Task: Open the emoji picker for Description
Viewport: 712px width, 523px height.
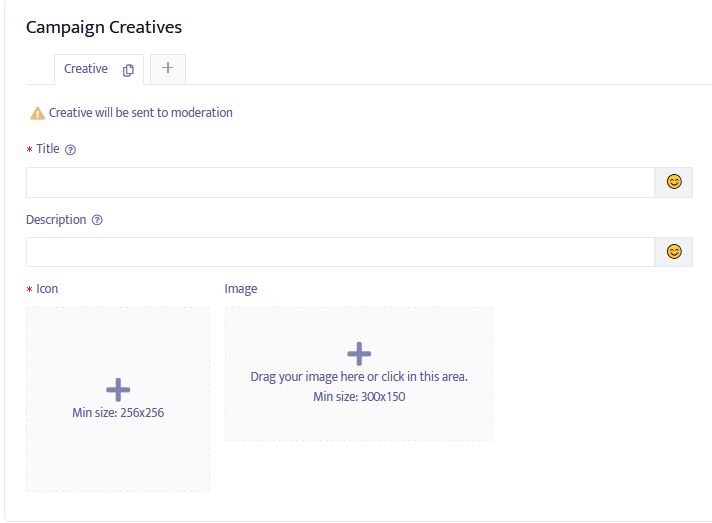Action: click(674, 252)
